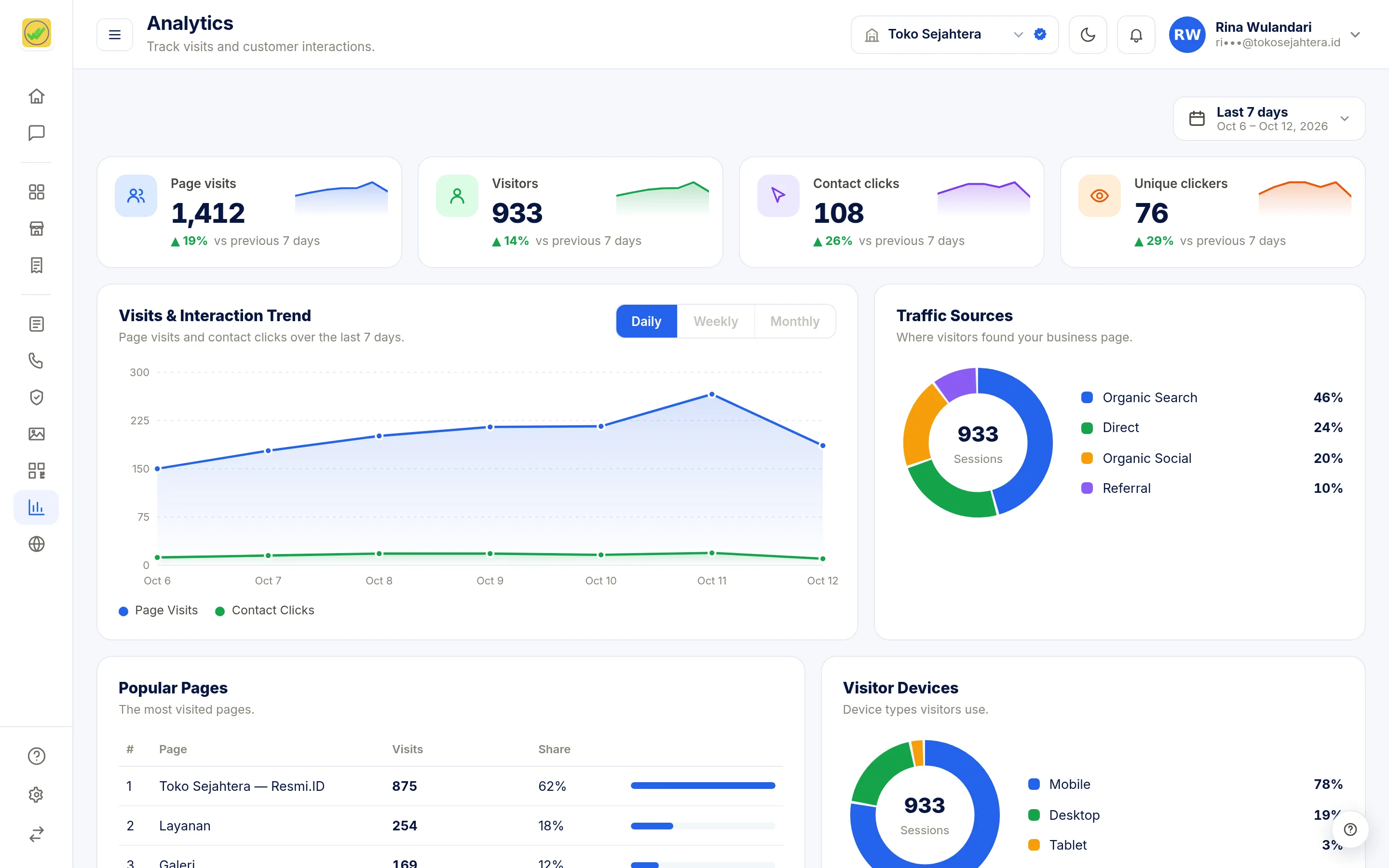Image resolution: width=1389 pixels, height=868 pixels.
Task: Click the Organic Search blue legend swatch
Action: point(1087,397)
